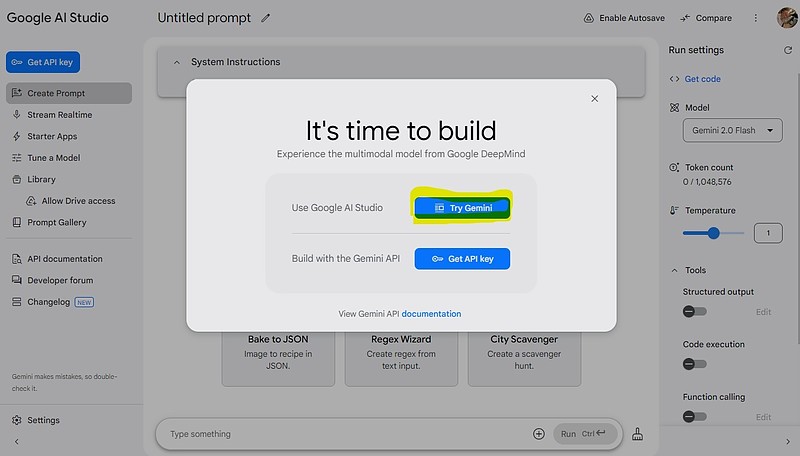Viewport: 800px width, 456px height.
Task: Reset run settings with the refresh icon
Action: [788, 50]
